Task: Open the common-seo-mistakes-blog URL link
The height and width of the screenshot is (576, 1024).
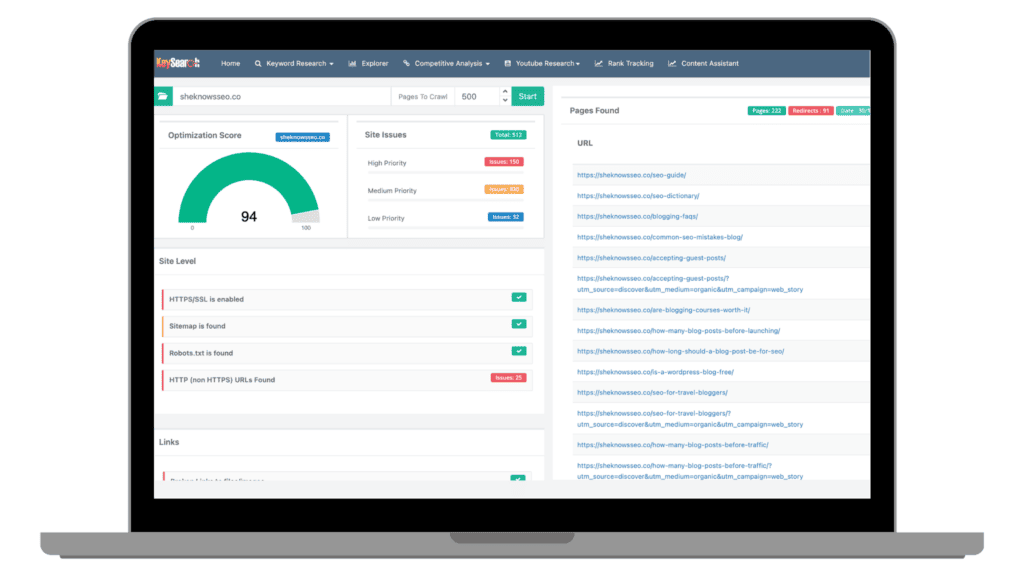Action: pyautogui.click(x=660, y=237)
